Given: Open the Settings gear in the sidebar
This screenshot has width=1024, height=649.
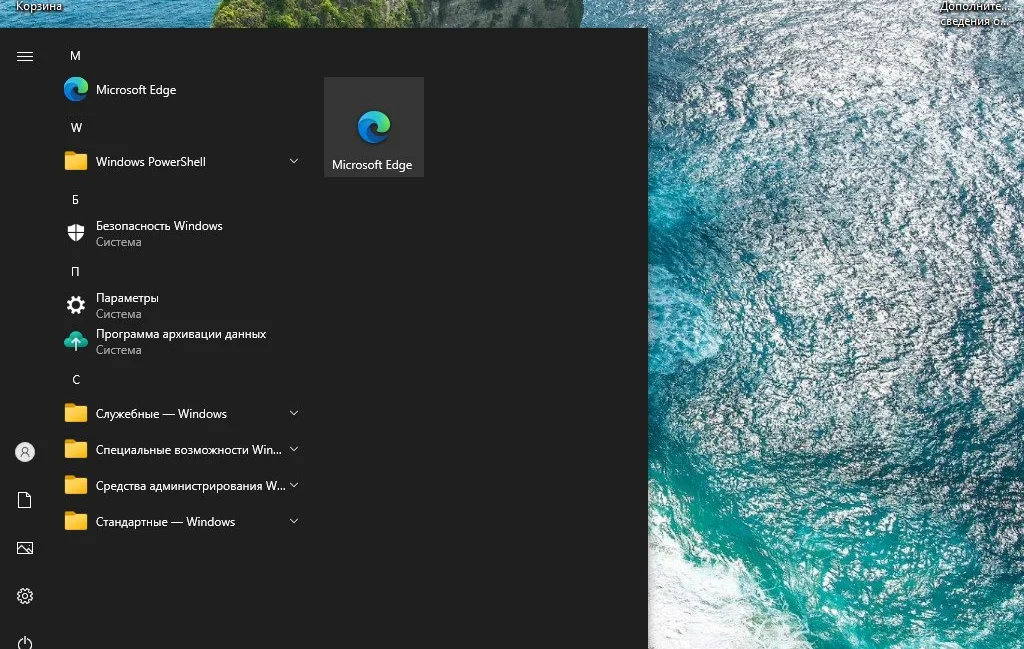Looking at the screenshot, I should [x=25, y=596].
